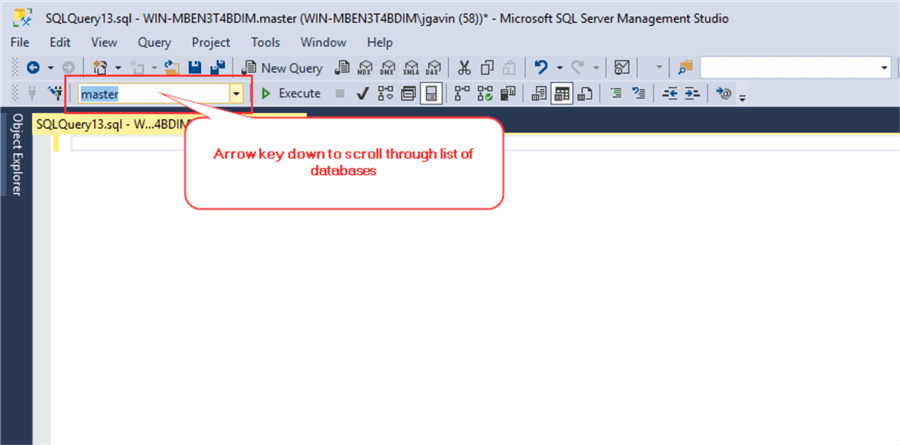Select Results to Grid option
Screen dimensions: 900x445
[562, 93]
